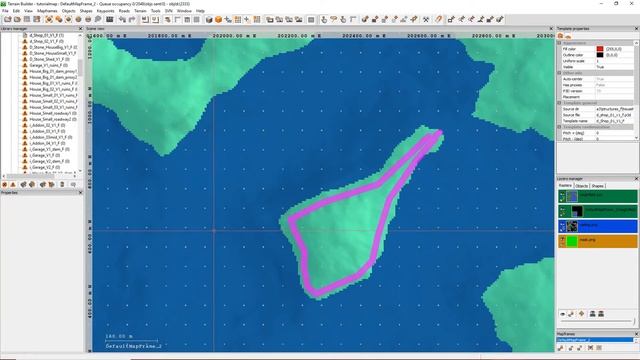Collapse the Template randomization section
Image resolution: width=640 pixels, height=360 pixels.
pos(559,127)
